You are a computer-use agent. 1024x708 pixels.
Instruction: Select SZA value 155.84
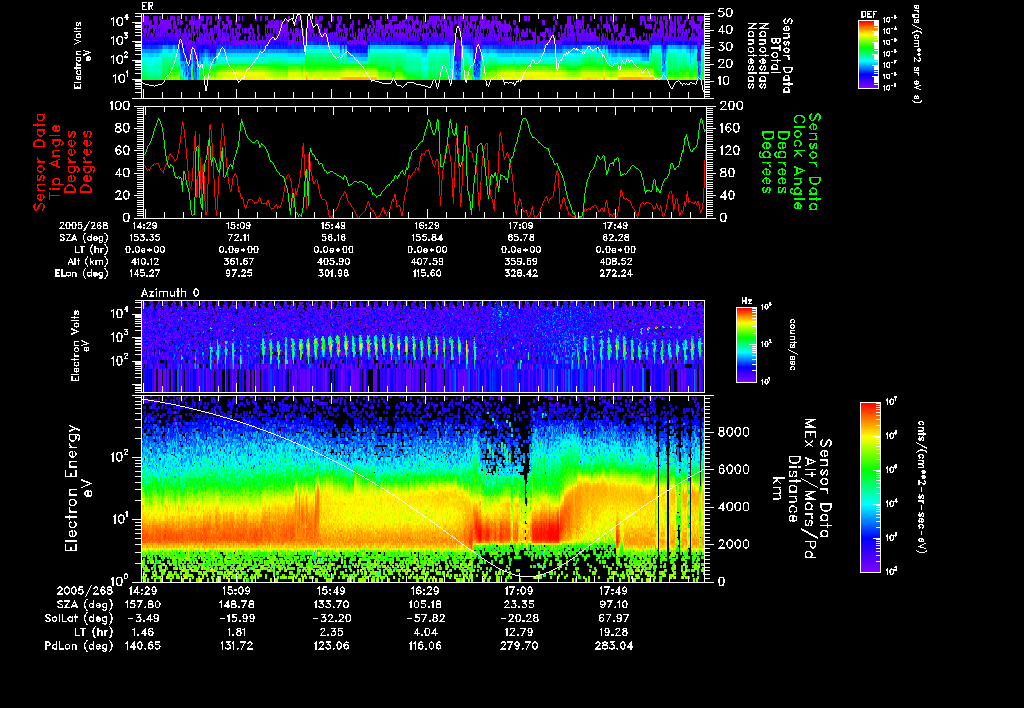[x=428, y=238]
